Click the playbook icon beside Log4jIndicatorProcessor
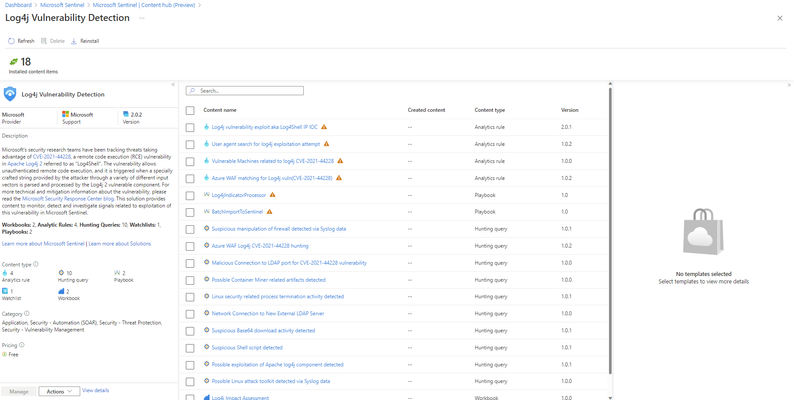This screenshot has width=794, height=400. tap(207, 195)
